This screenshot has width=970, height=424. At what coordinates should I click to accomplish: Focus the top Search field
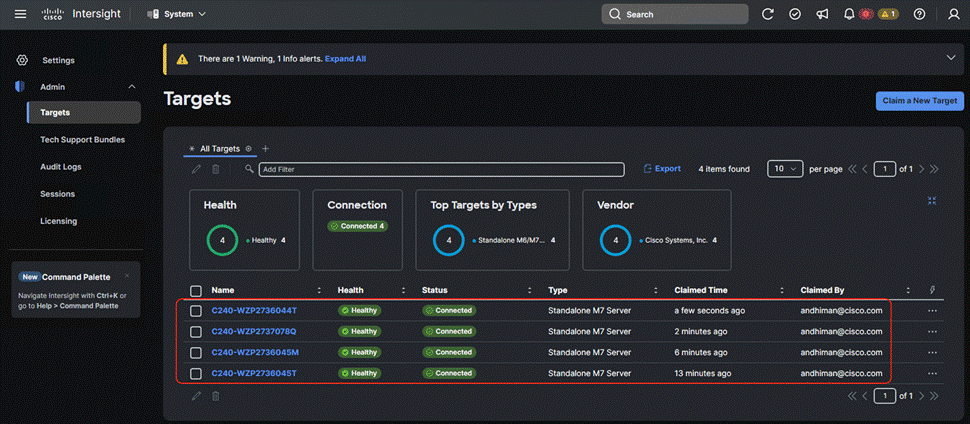click(x=675, y=14)
